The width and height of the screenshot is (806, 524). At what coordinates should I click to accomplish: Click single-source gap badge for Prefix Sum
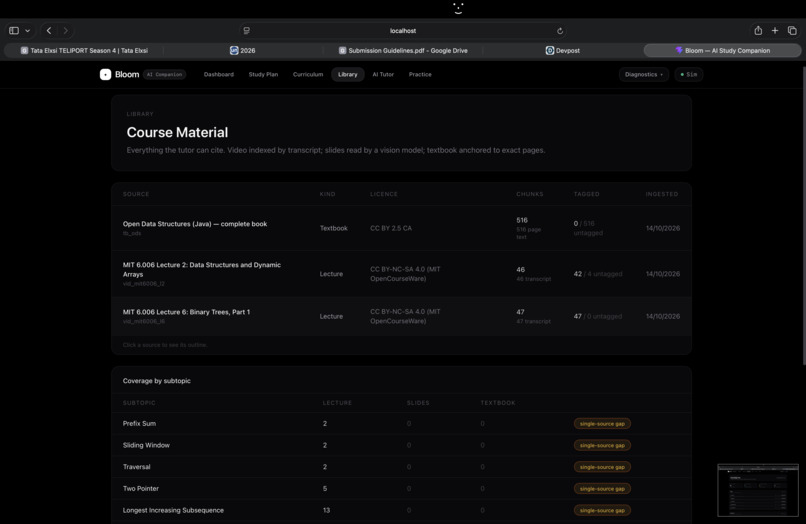tap(602, 424)
